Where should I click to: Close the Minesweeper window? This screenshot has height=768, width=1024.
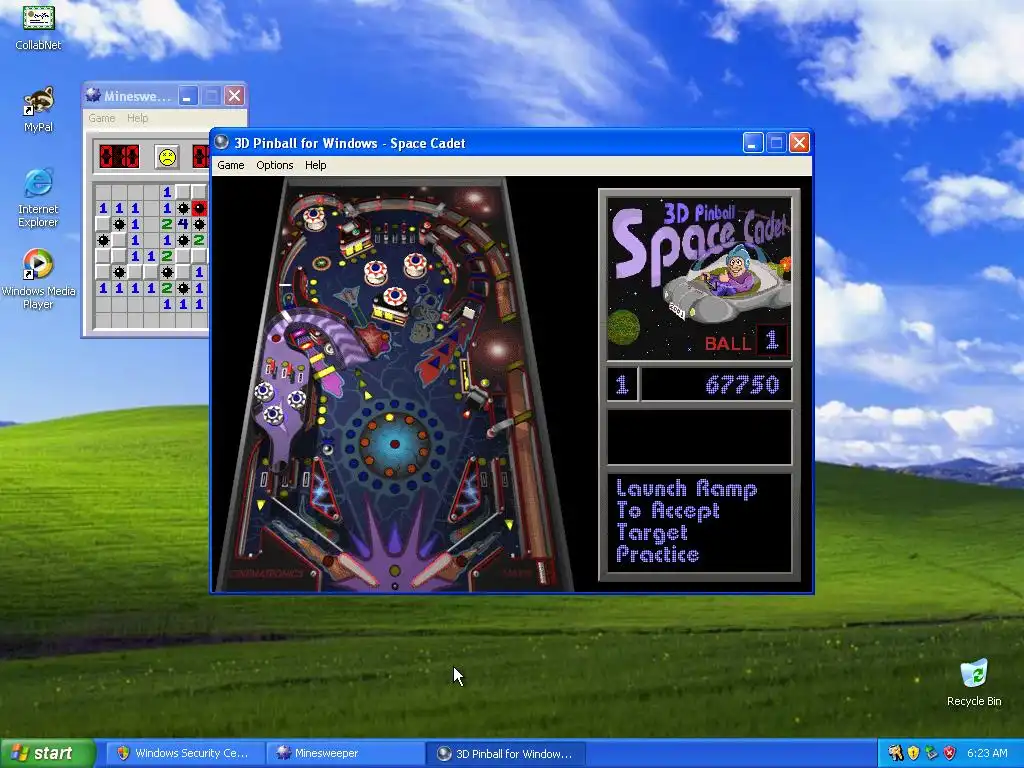[234, 96]
